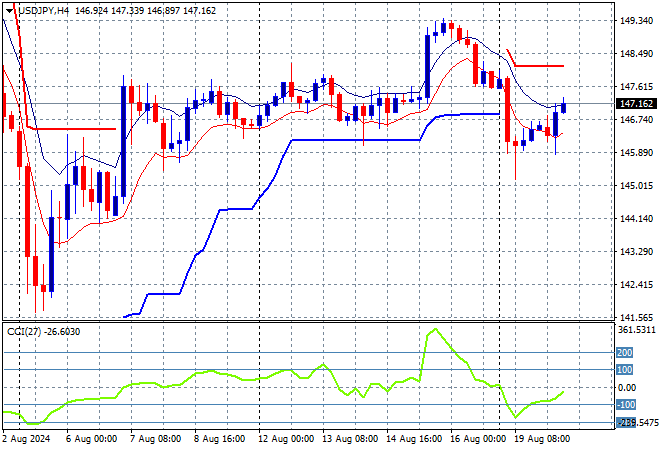660x450 pixels.
Task: Click the current price tag 147.162
Action: (x=636, y=104)
